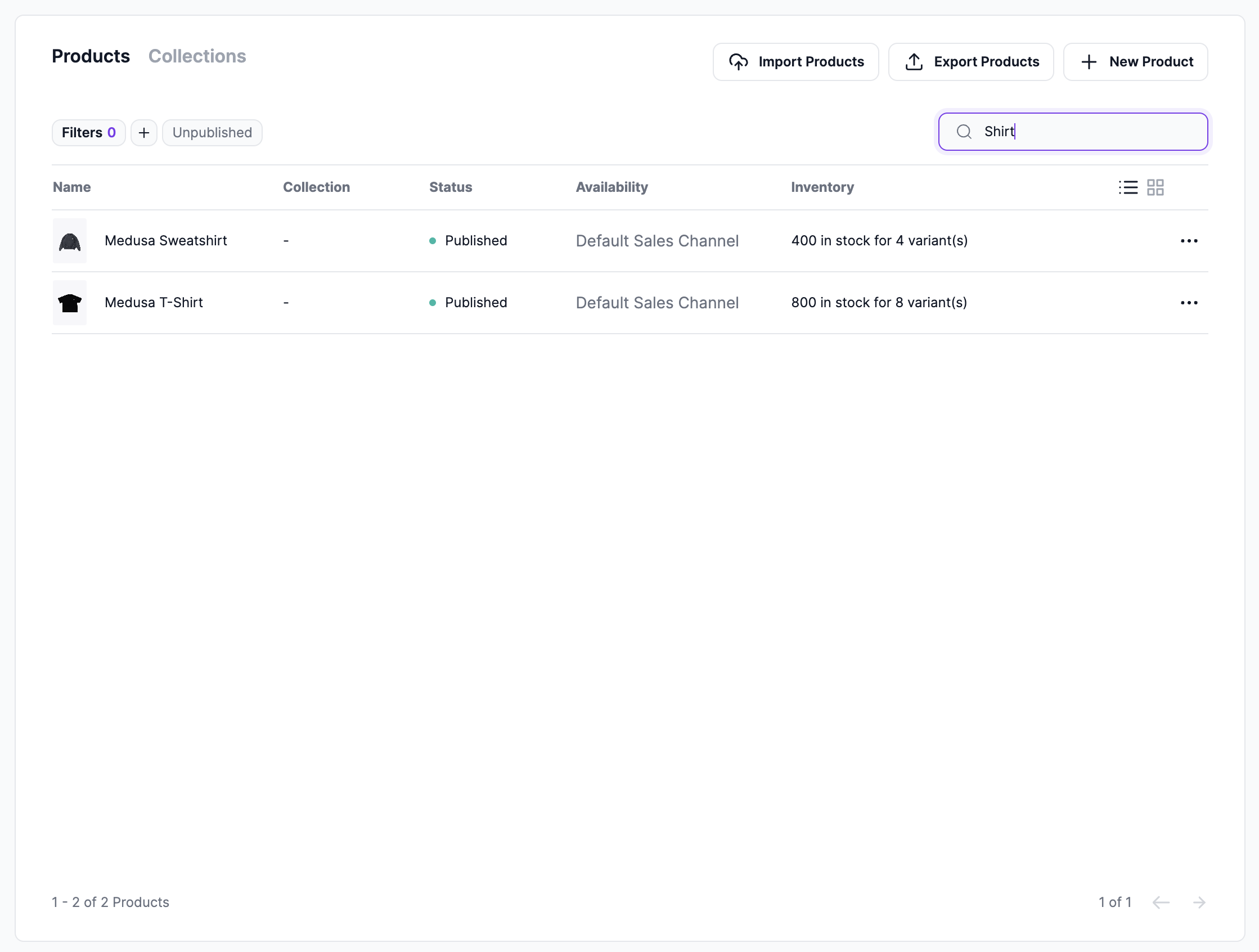Toggle the Unpublished filter chip

(x=212, y=133)
